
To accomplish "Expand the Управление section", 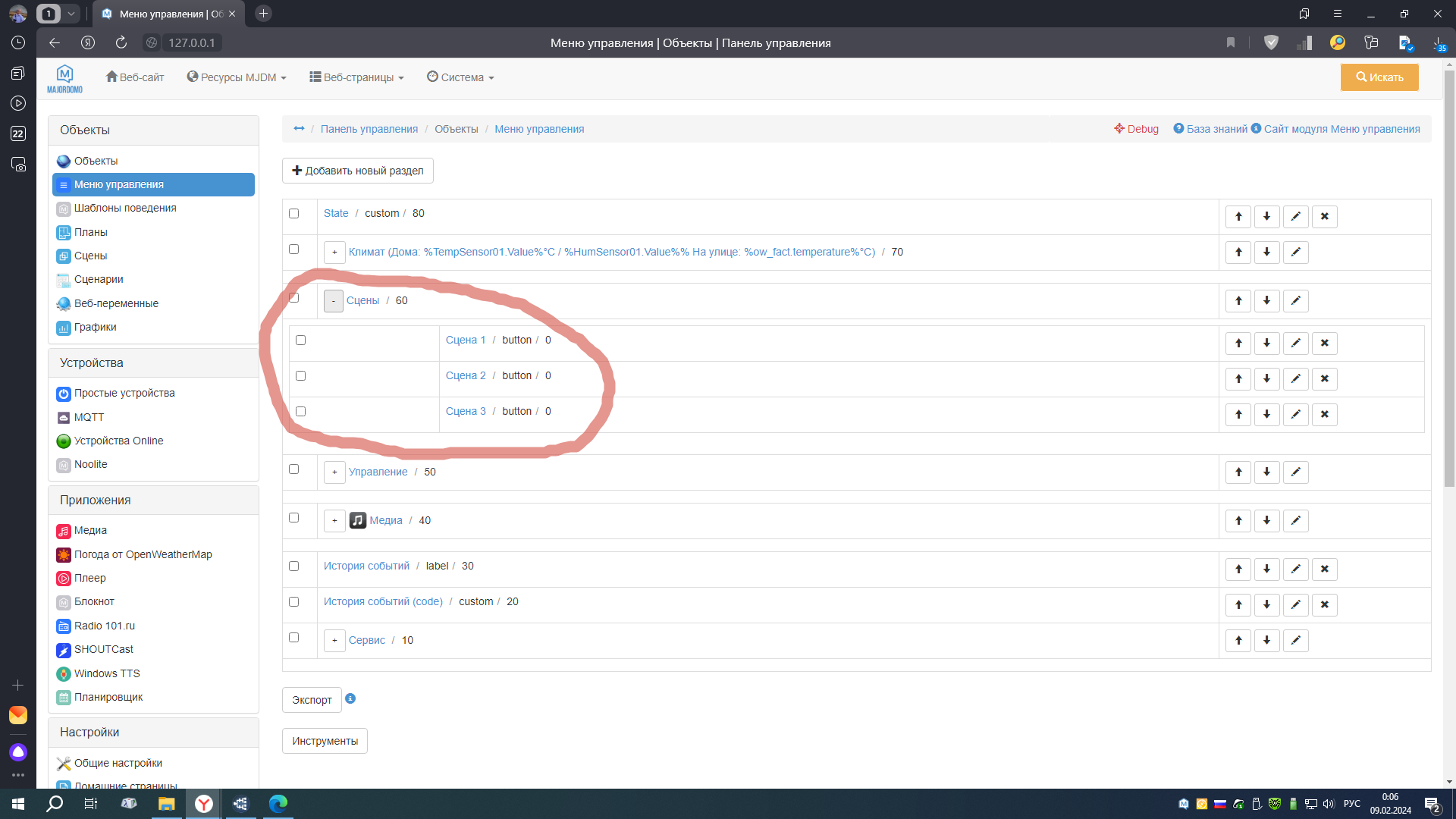I will click(334, 472).
